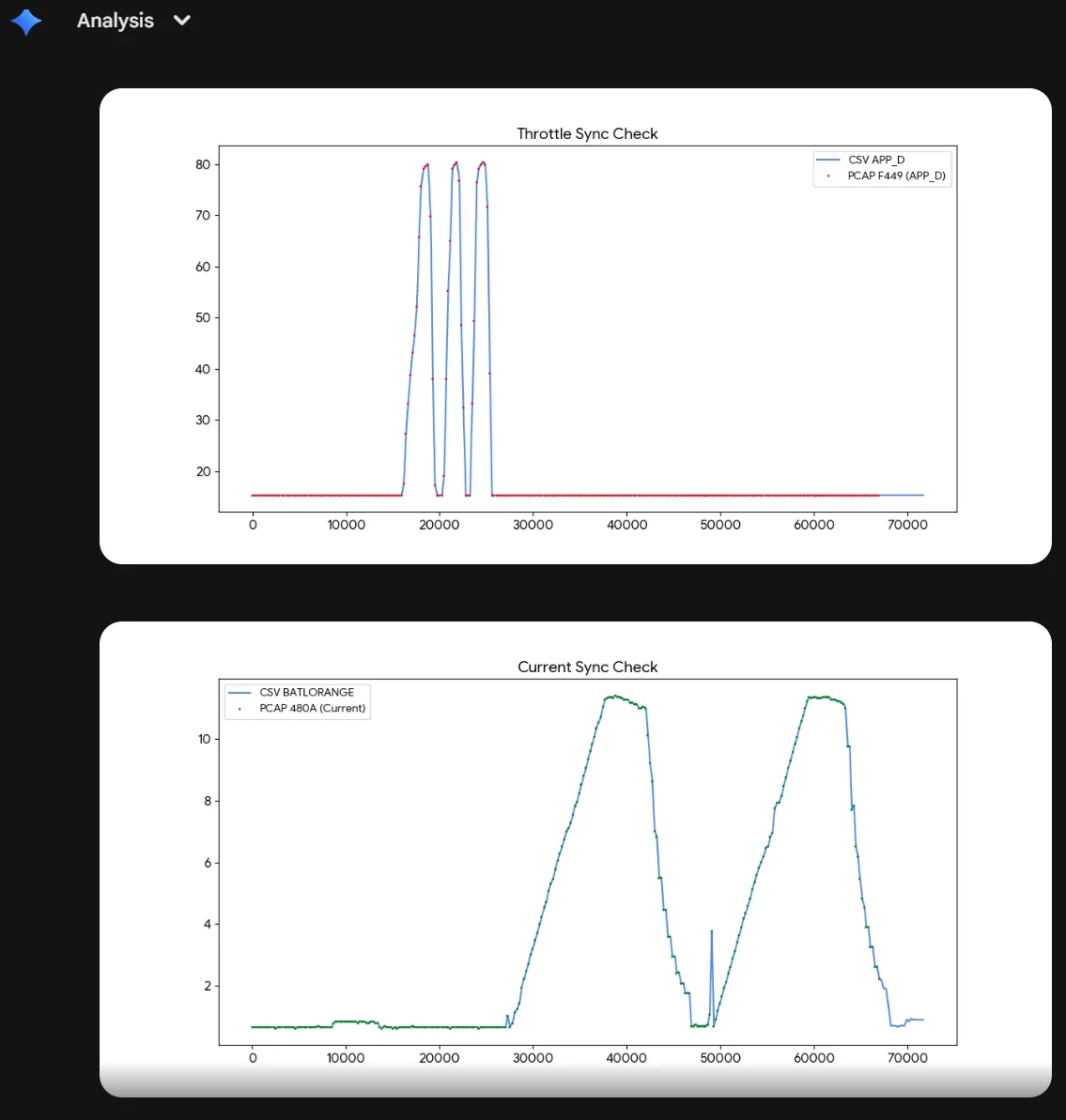1066x1120 pixels.
Task: Open the Analysis dropdown chevron
Action: coord(181,20)
